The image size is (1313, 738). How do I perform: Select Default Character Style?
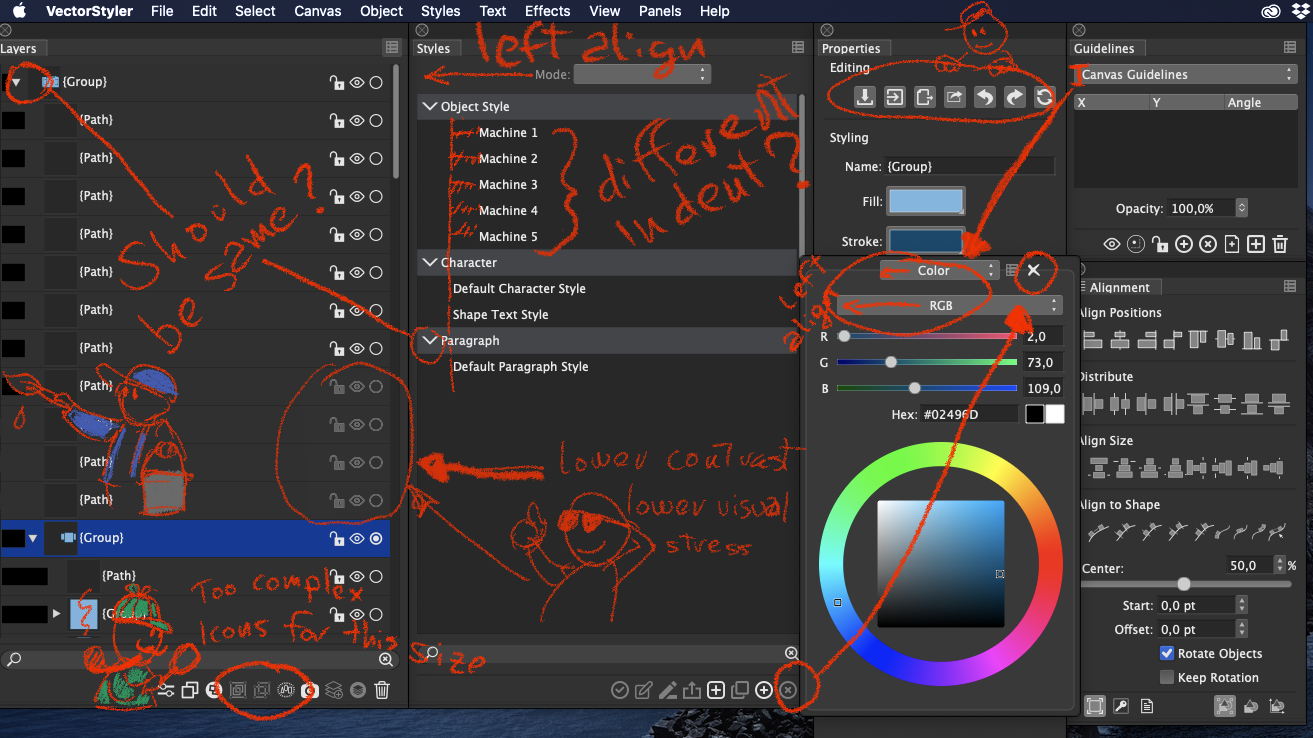point(519,289)
